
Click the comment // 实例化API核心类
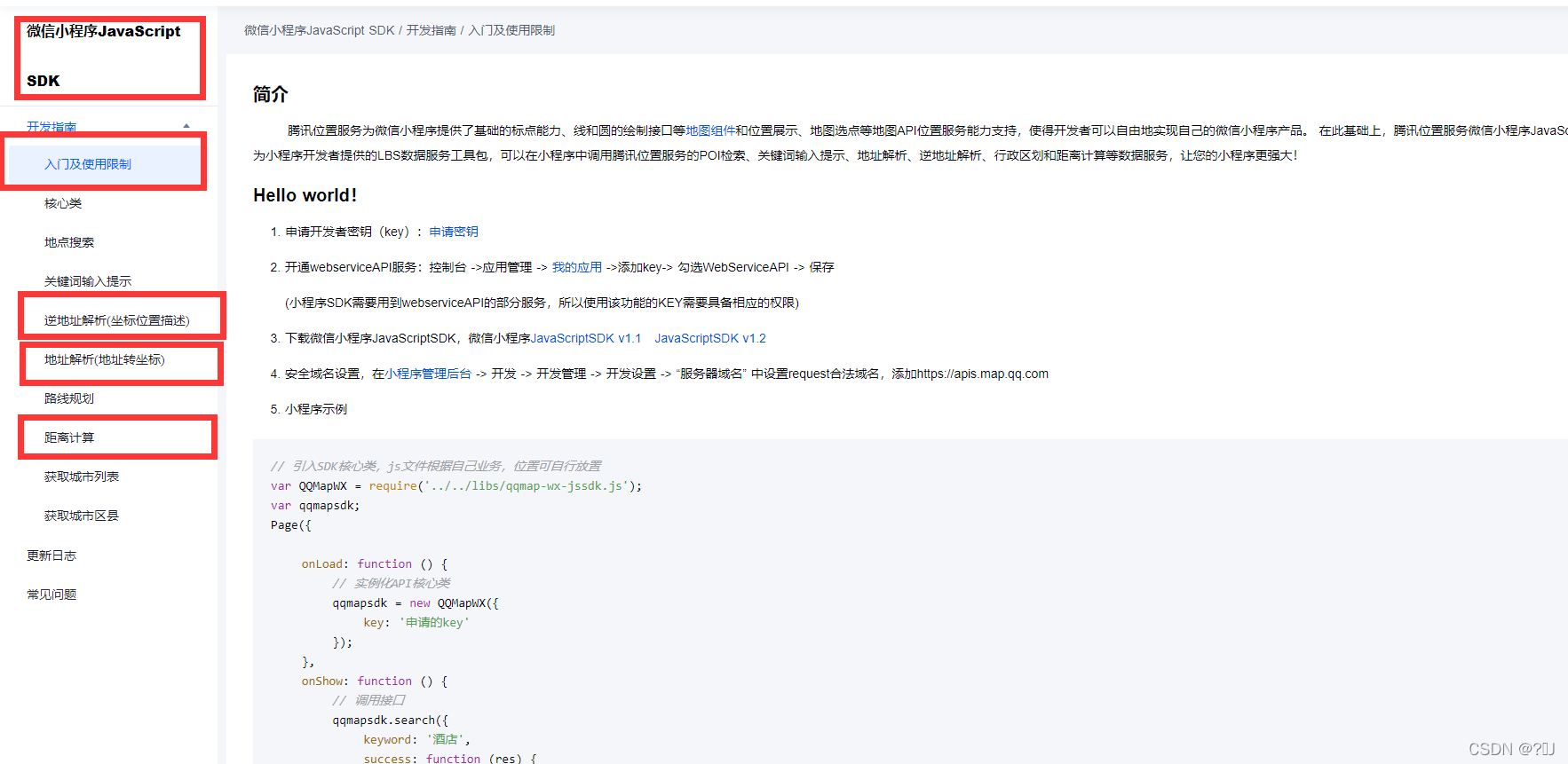(392, 583)
